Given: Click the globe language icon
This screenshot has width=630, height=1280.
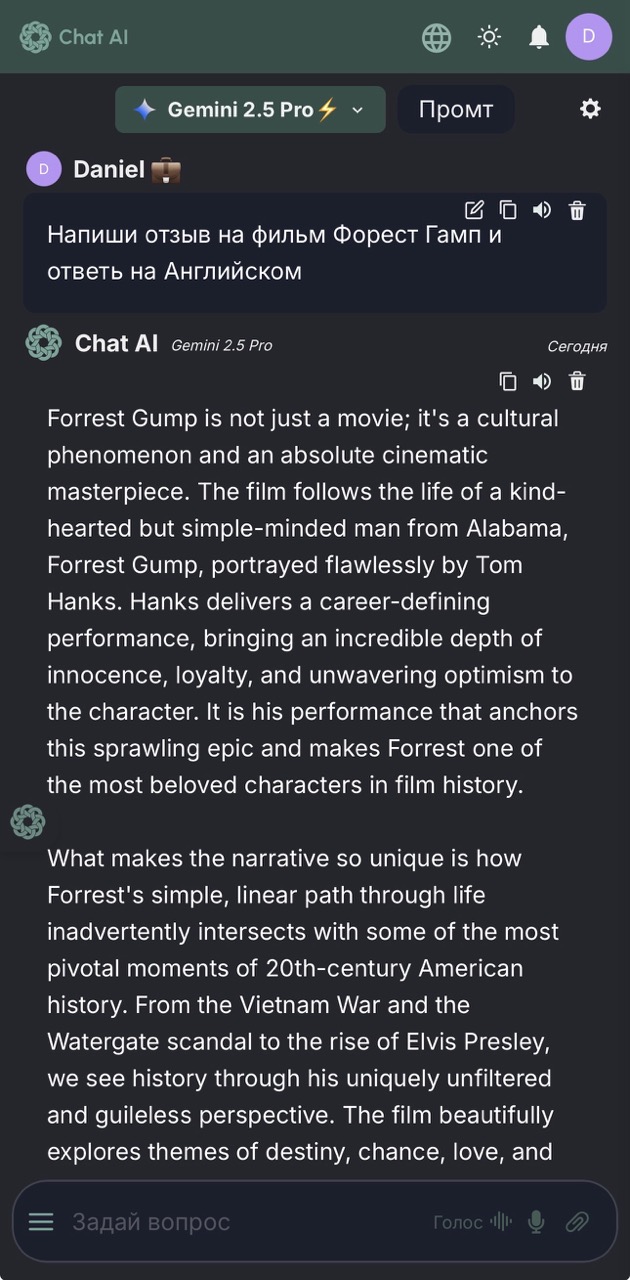Looking at the screenshot, I should (437, 37).
